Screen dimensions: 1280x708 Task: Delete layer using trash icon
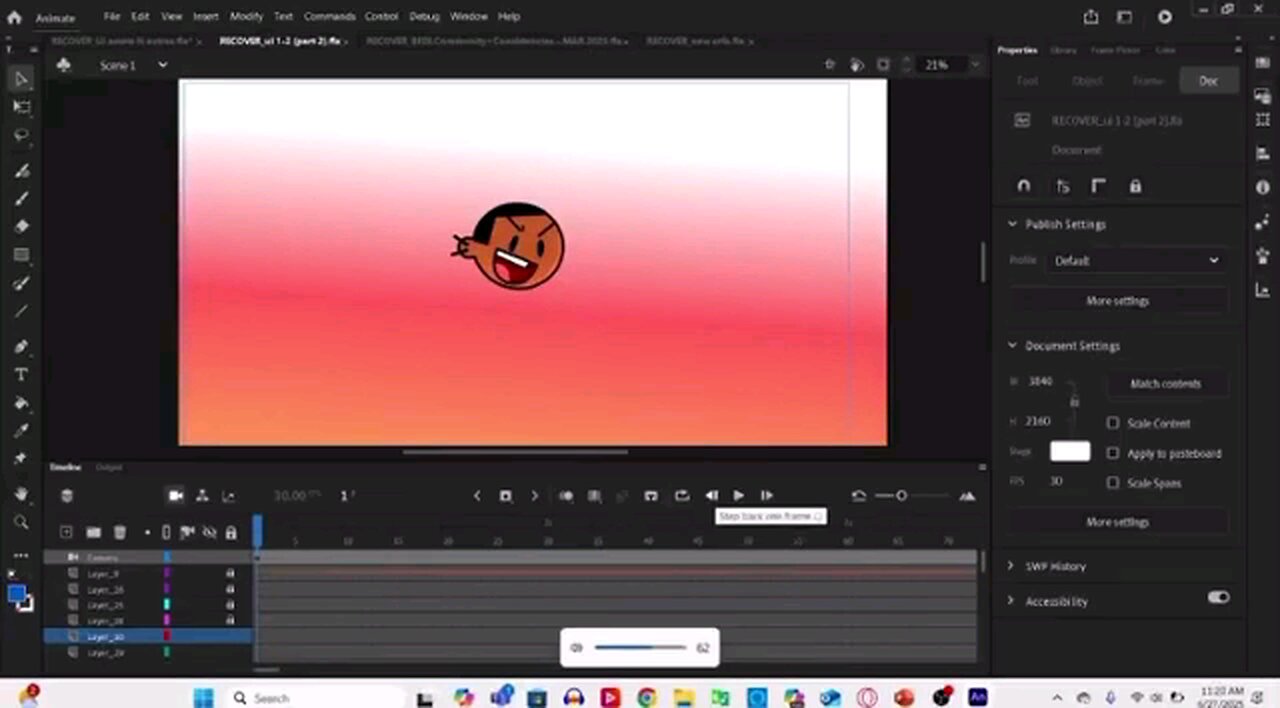[120, 533]
